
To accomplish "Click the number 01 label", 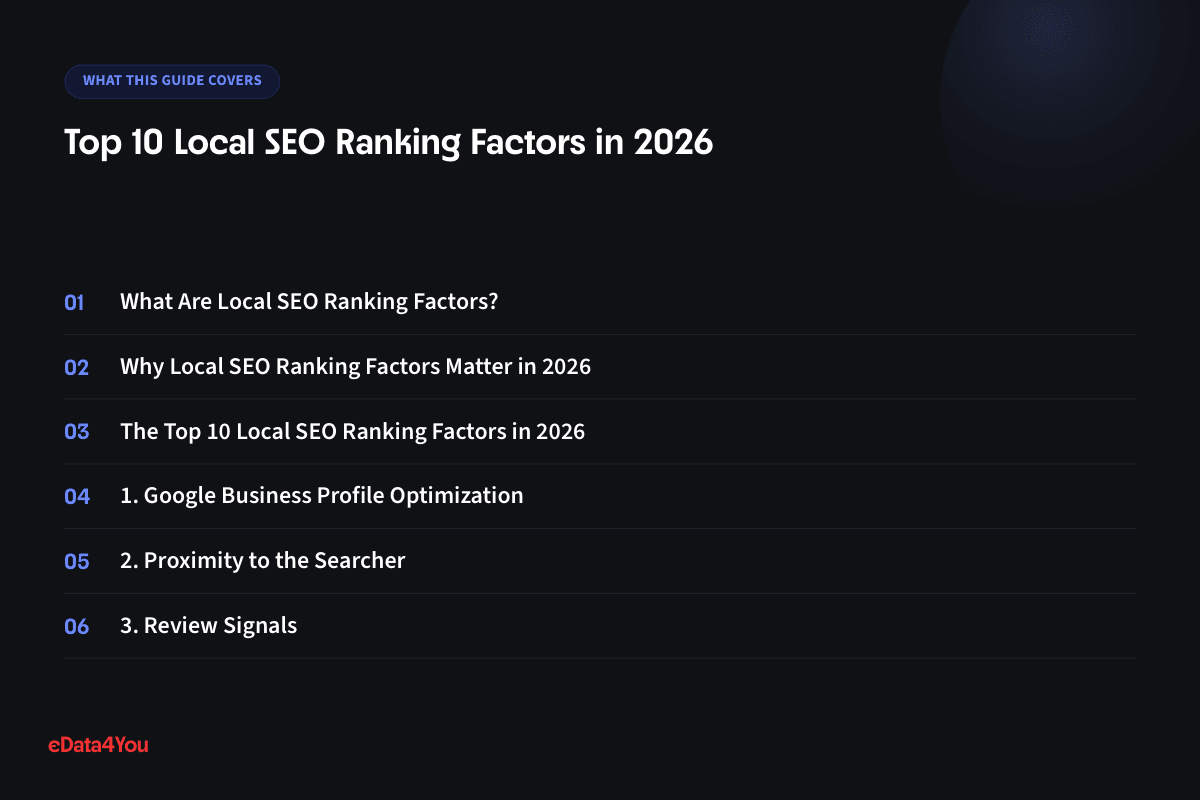I will click(75, 302).
